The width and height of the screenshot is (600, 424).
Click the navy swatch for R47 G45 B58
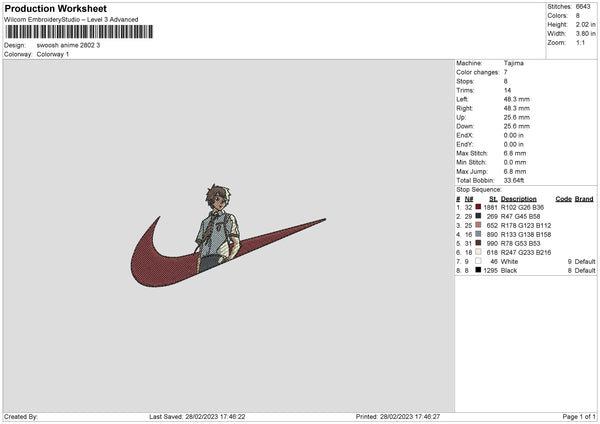[x=478, y=216]
